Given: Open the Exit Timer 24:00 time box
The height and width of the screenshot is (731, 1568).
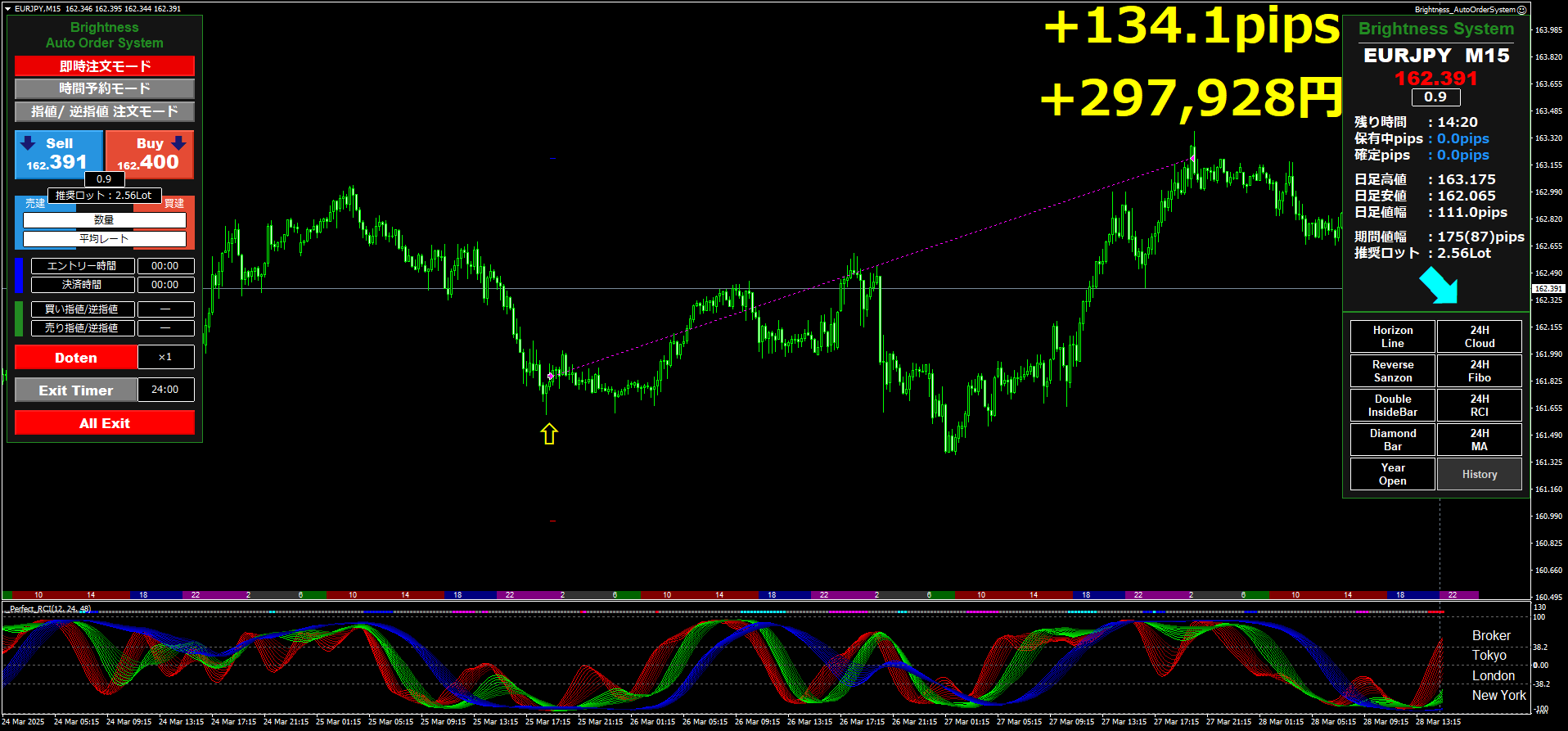Looking at the screenshot, I should (x=165, y=390).
